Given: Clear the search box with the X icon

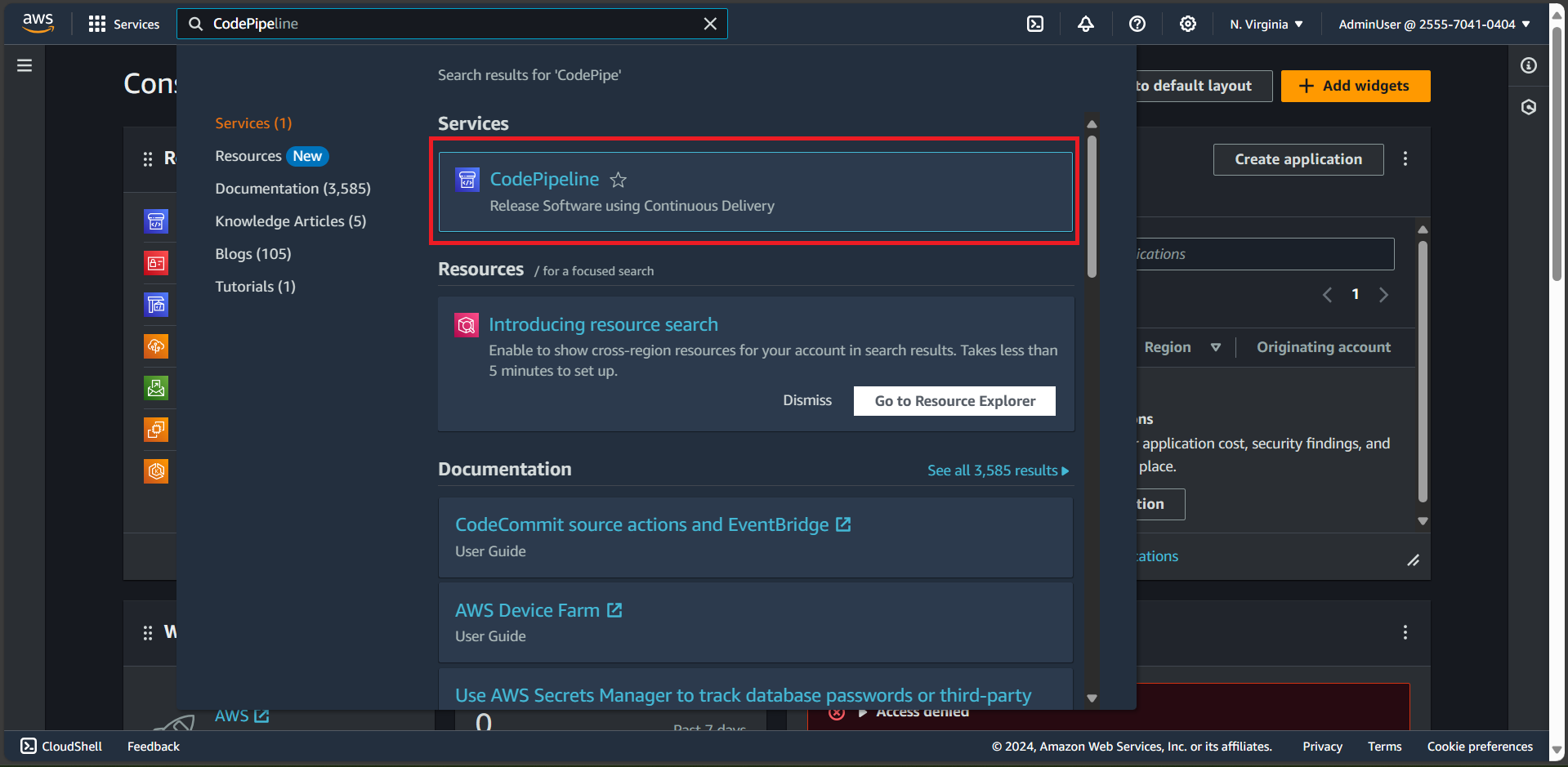Looking at the screenshot, I should pos(710,24).
